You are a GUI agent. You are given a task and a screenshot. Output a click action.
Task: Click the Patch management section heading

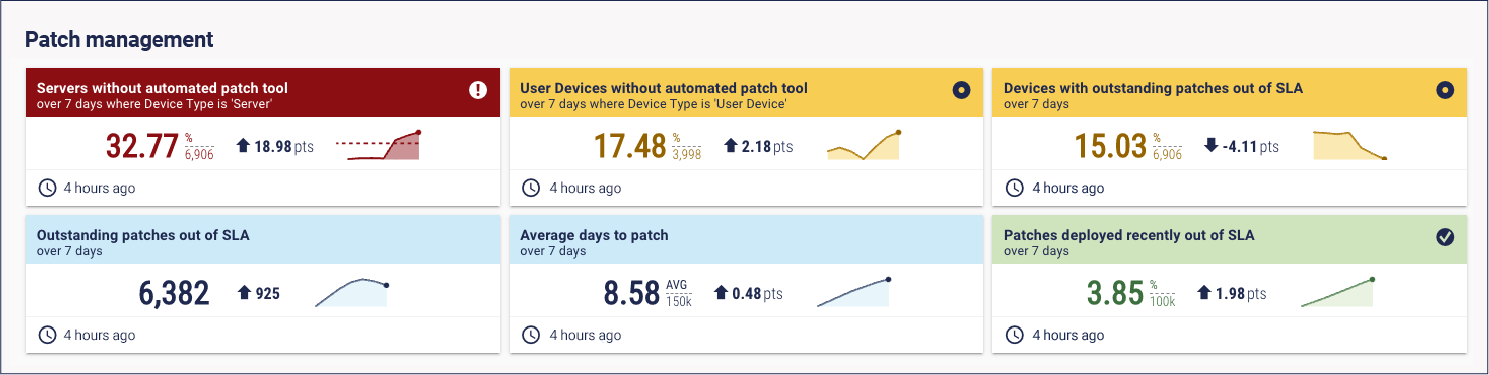[x=119, y=39]
